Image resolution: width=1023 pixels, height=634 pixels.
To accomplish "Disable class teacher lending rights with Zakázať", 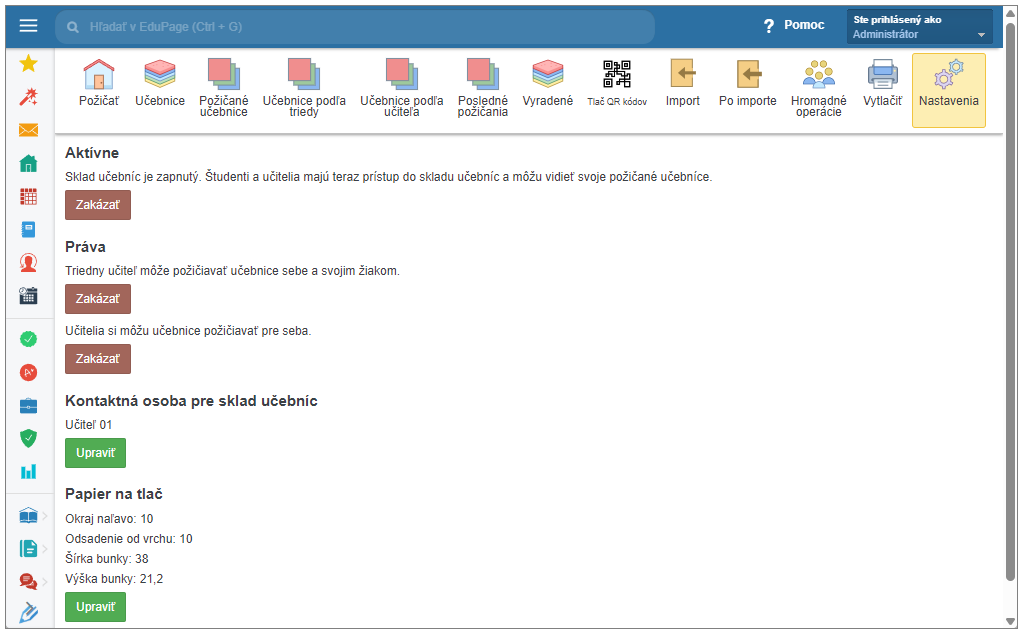I will tap(97, 299).
